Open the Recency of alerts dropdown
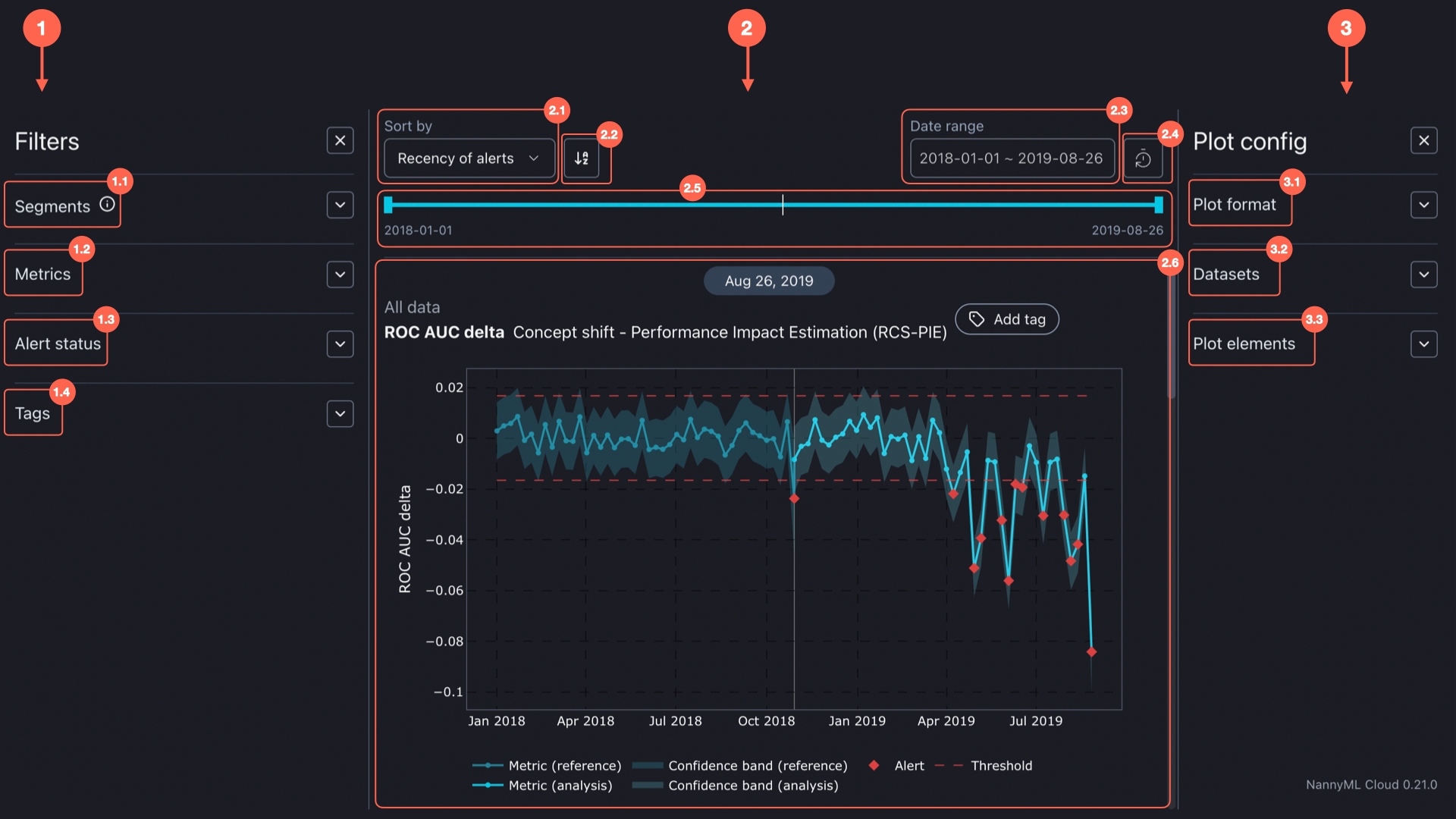Screen dimensions: 1456x819 click(x=468, y=158)
